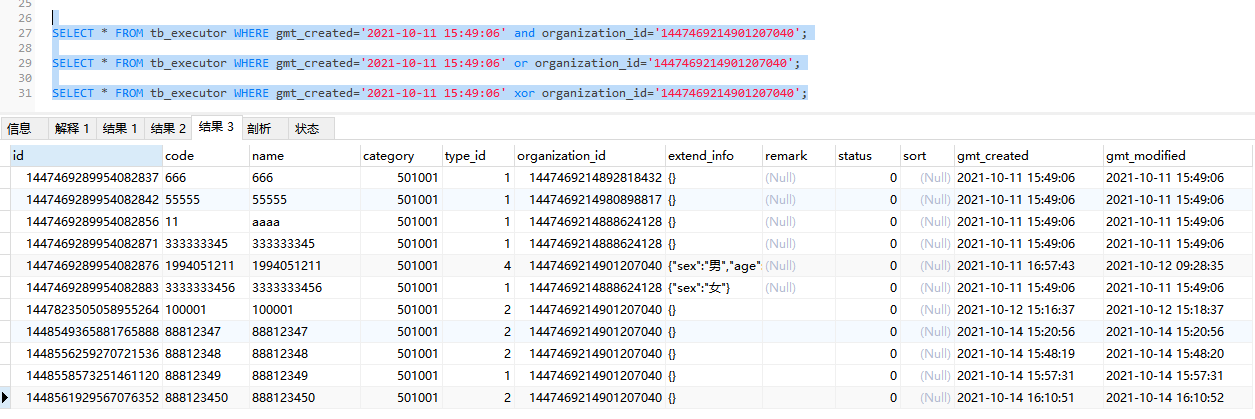Select id cell 1447469289954082871

[86, 243]
